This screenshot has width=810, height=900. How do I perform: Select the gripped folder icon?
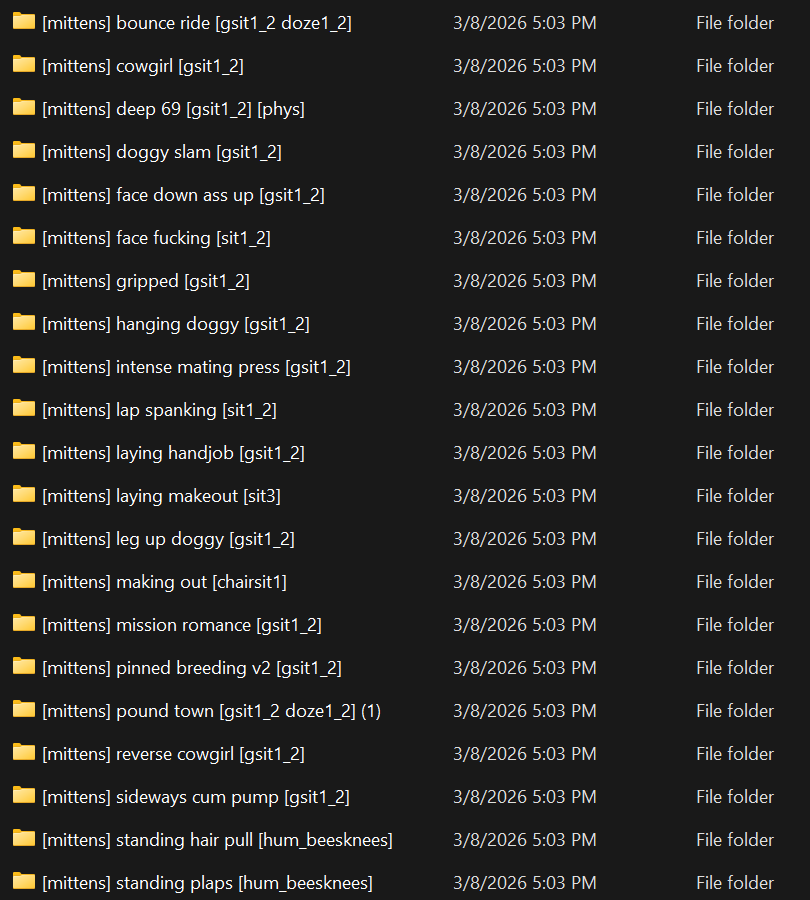(x=24, y=280)
